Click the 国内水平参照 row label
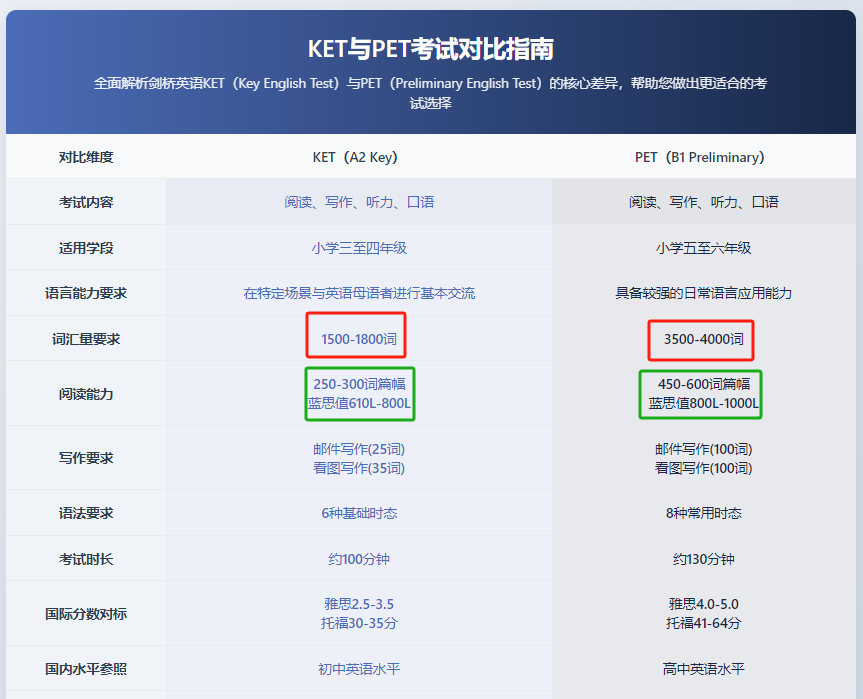863x699 pixels. click(x=86, y=669)
